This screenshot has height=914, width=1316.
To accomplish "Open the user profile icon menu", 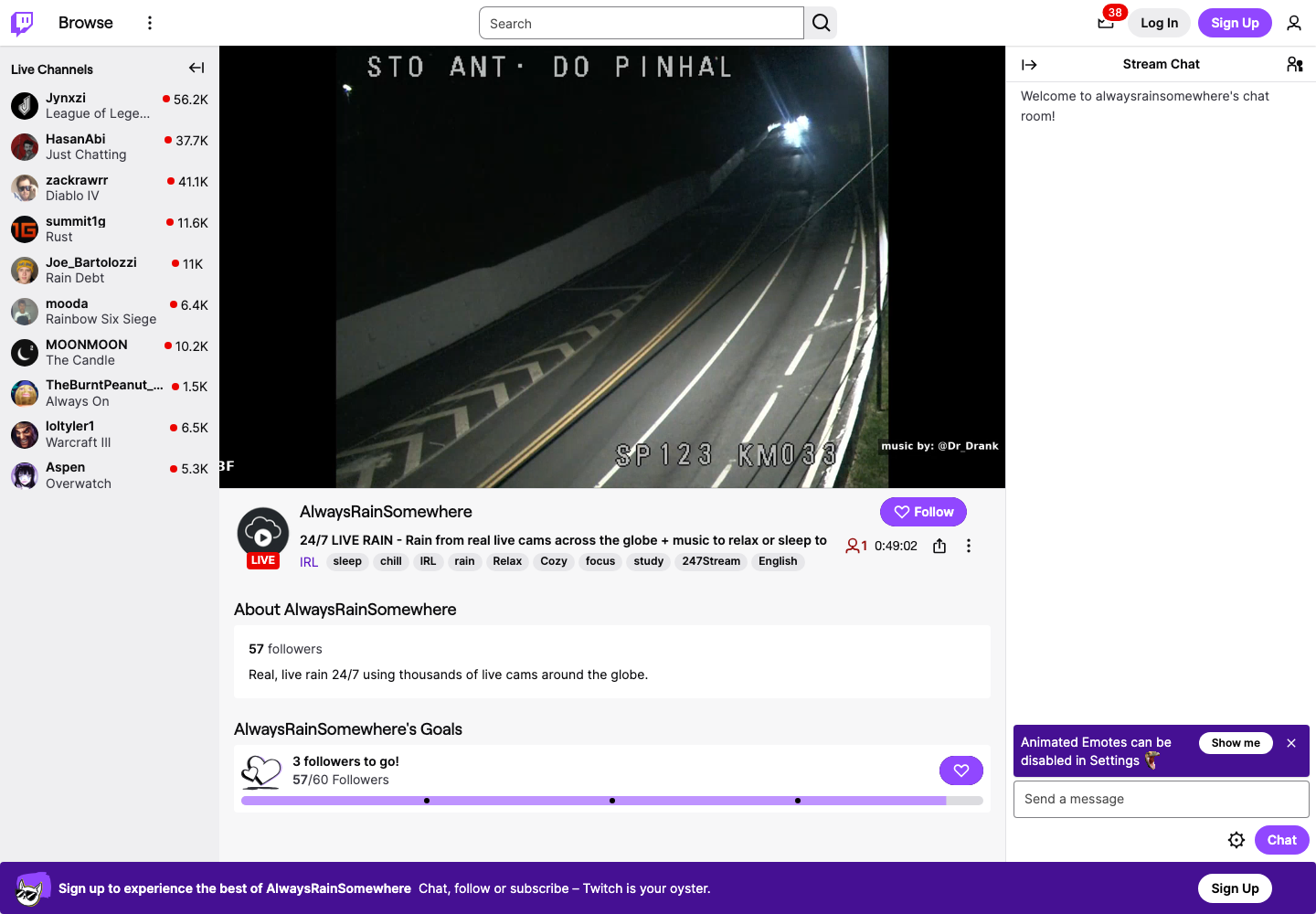I will point(1294,23).
